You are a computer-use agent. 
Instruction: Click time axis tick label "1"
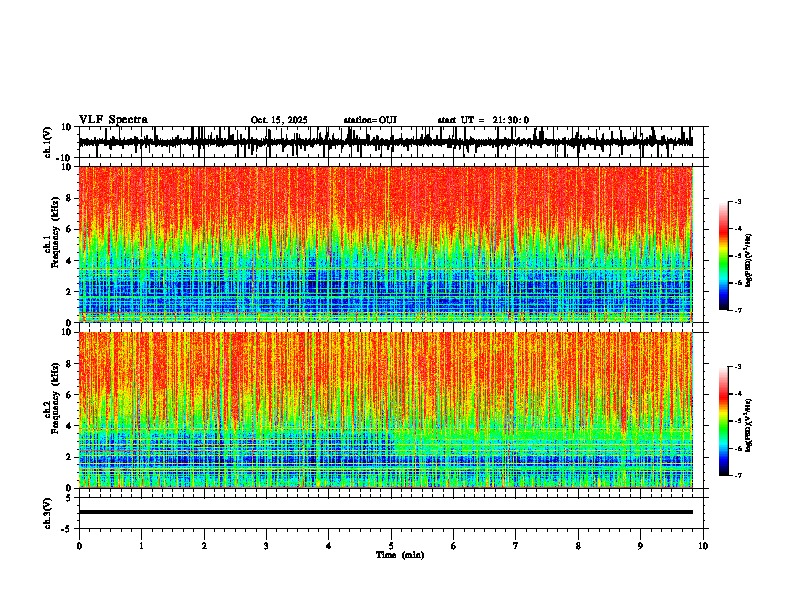(141, 546)
